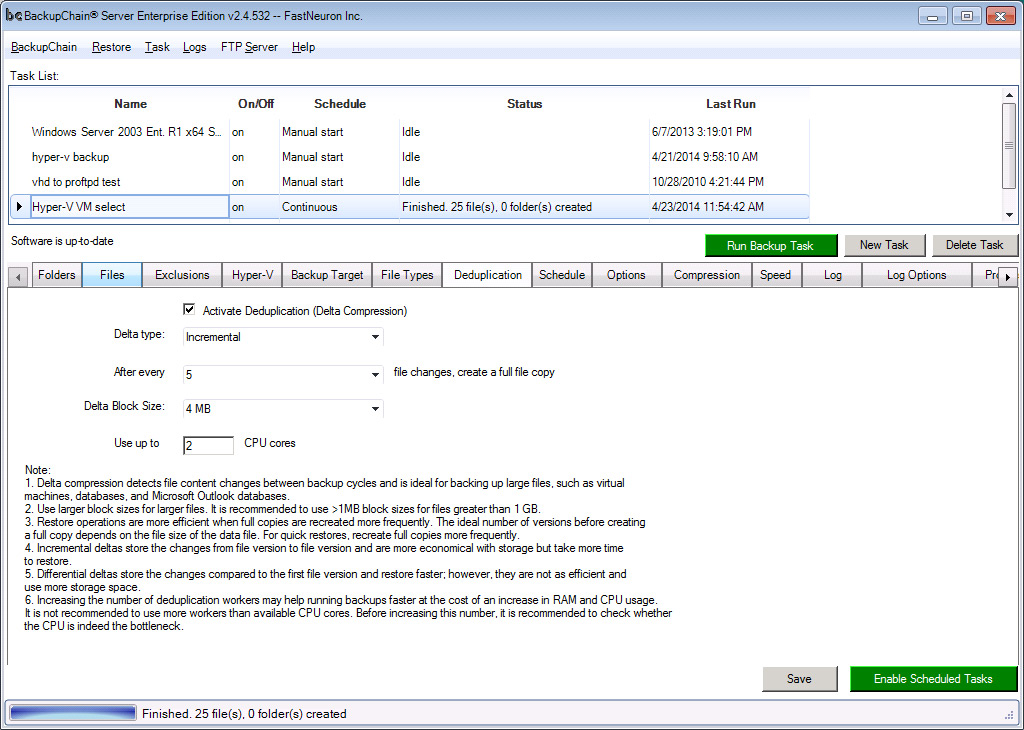Screen dimensions: 1024x730
Task: Click the On/Off column header
Action: pos(256,104)
